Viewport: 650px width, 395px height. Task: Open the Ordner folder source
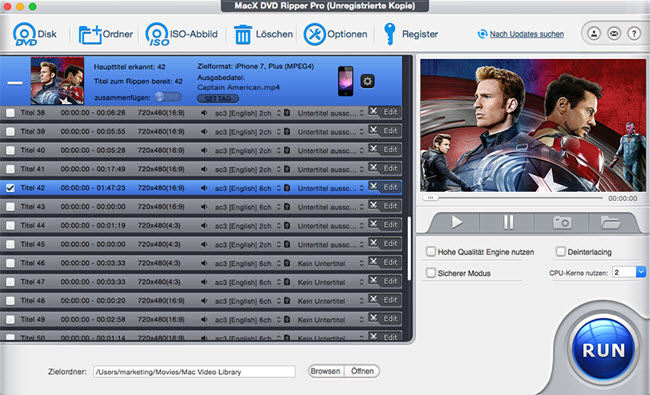click(x=106, y=34)
